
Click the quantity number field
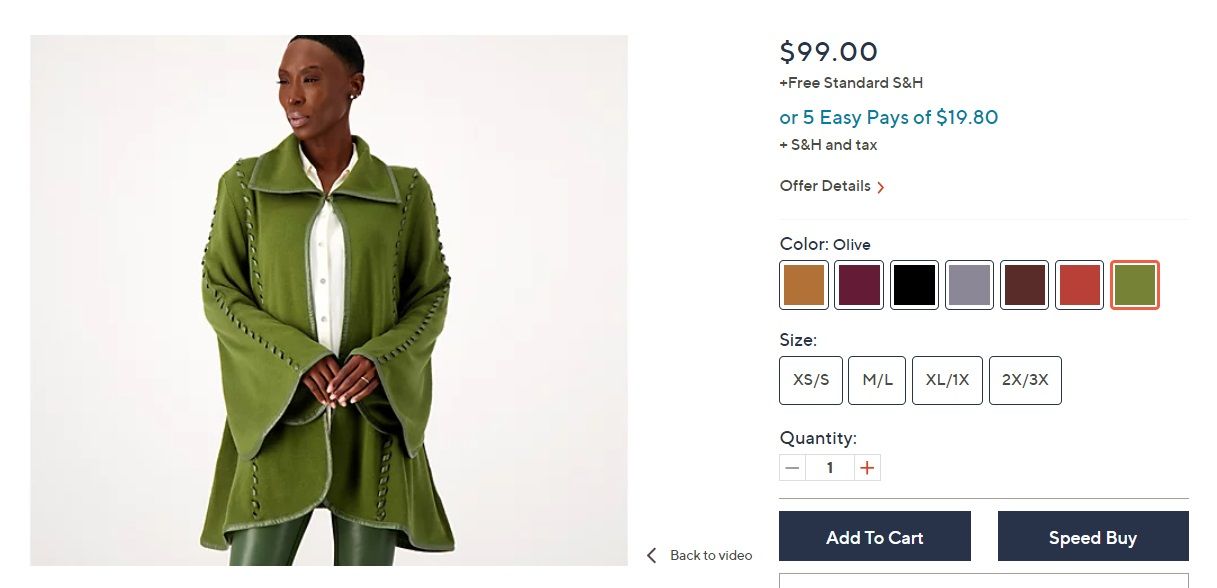(830, 468)
